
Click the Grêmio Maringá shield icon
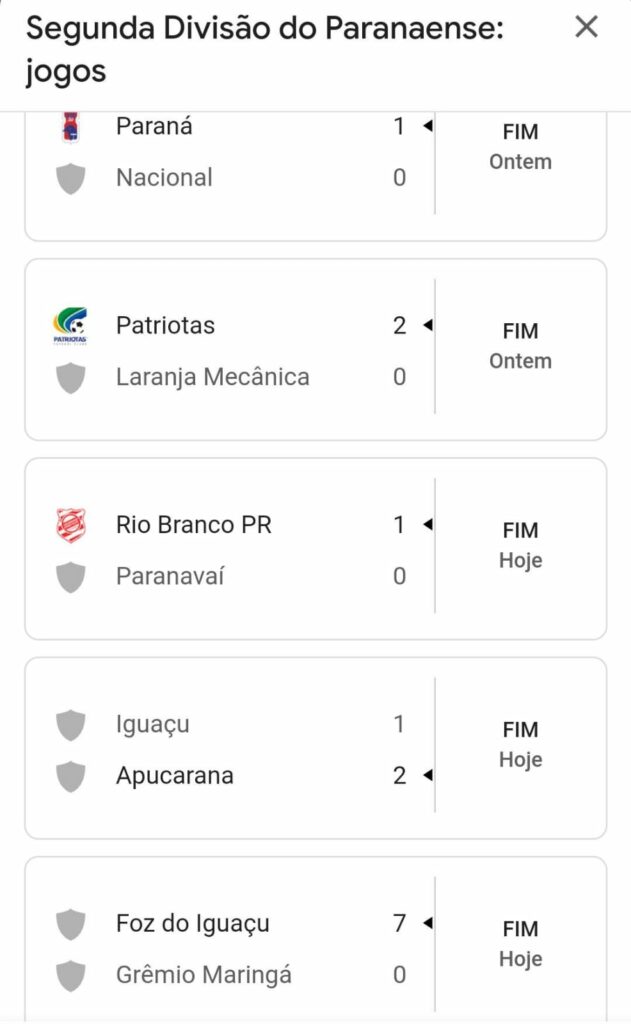pyautogui.click(x=70, y=975)
